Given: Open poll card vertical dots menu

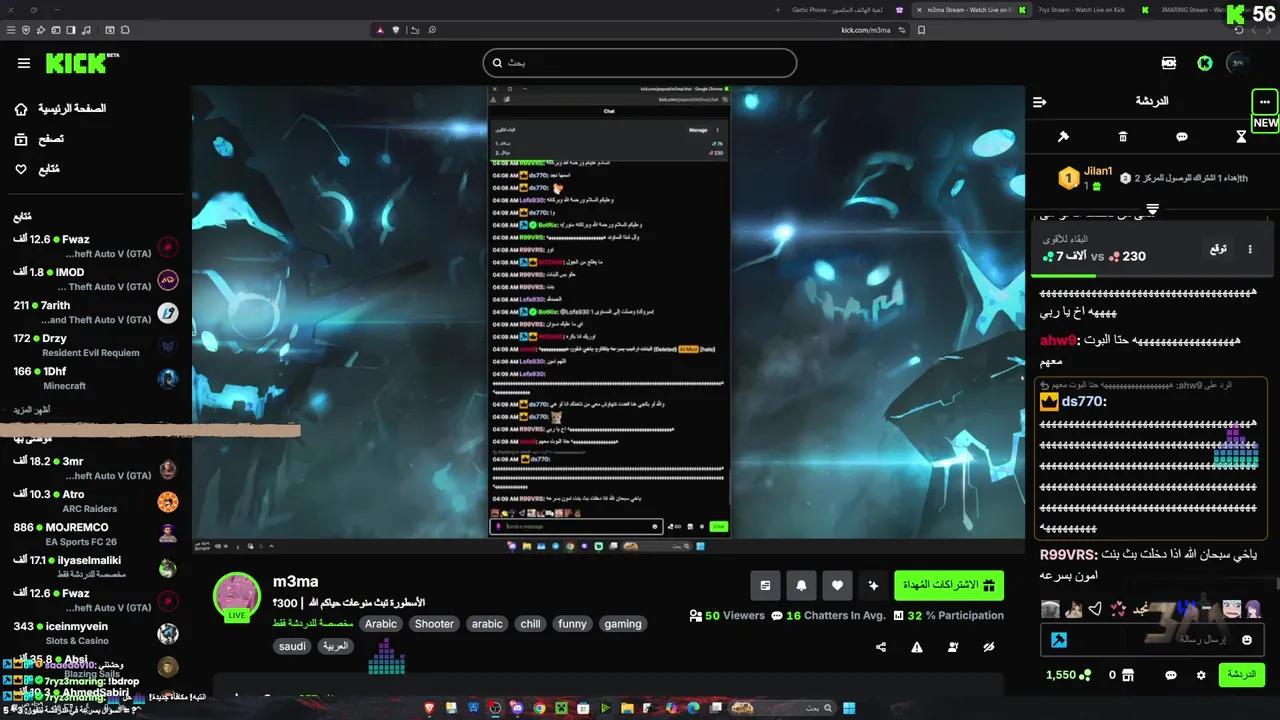Looking at the screenshot, I should coord(1250,249).
